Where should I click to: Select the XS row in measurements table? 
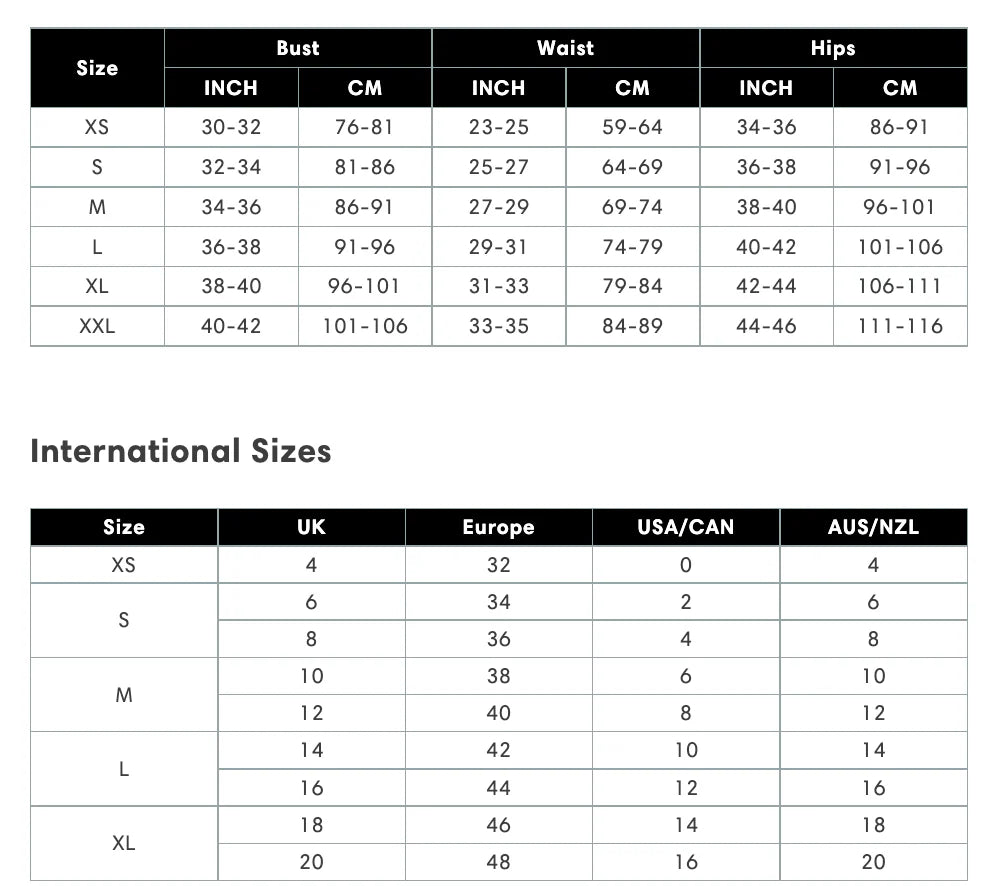pos(499,127)
